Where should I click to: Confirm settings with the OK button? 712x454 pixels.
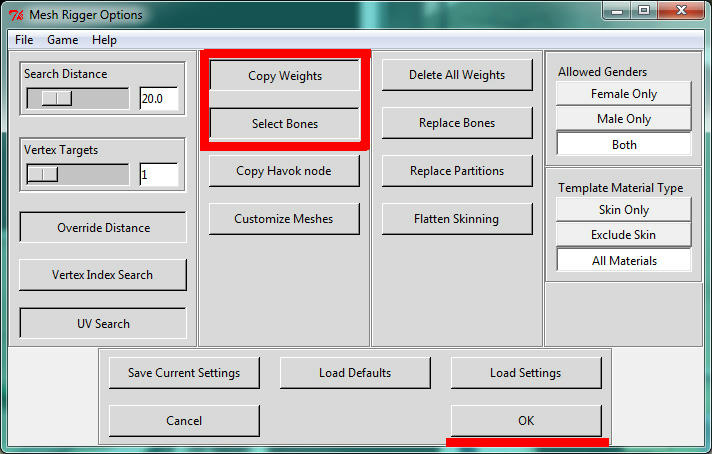point(526,421)
